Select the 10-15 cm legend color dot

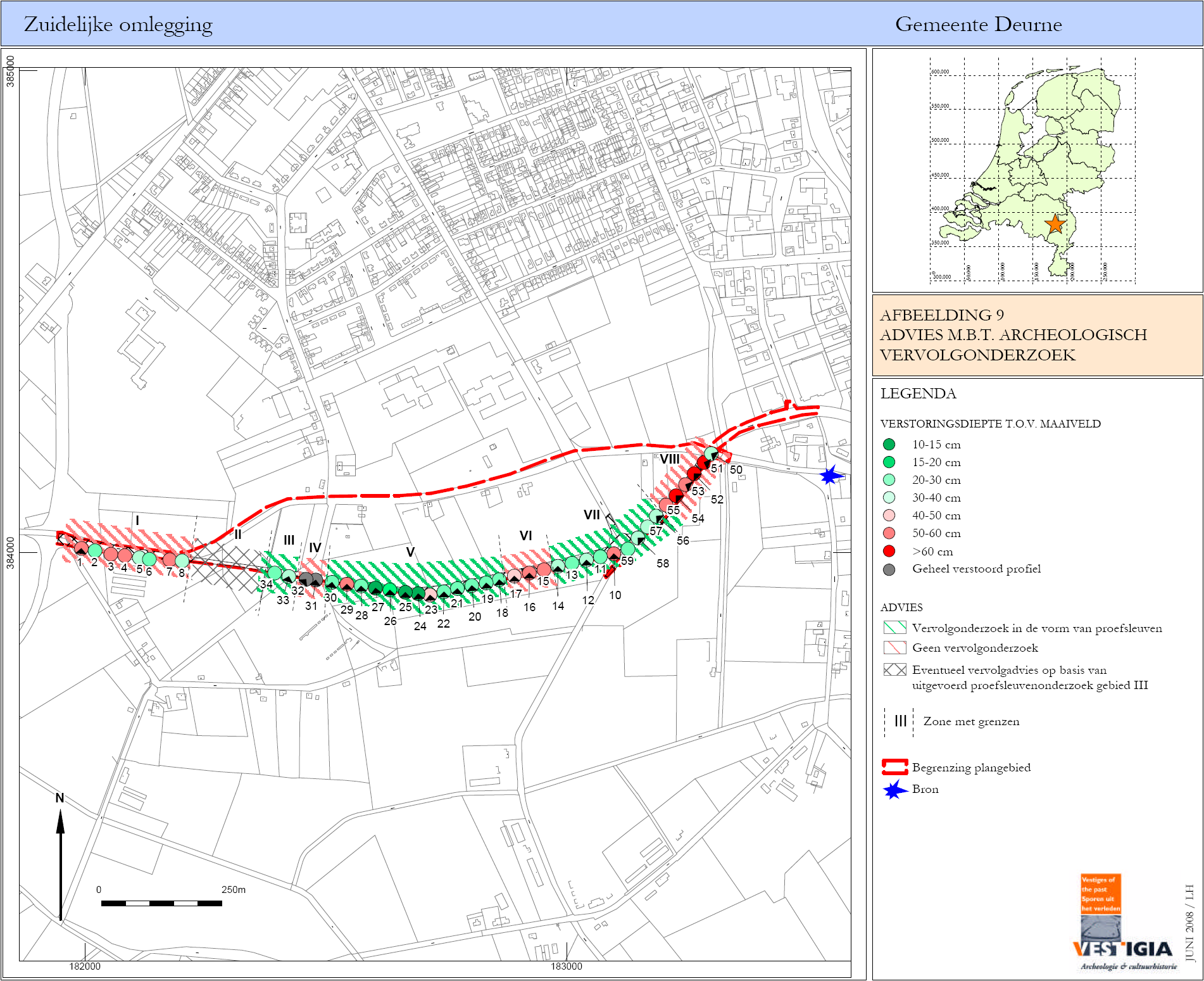[889, 445]
